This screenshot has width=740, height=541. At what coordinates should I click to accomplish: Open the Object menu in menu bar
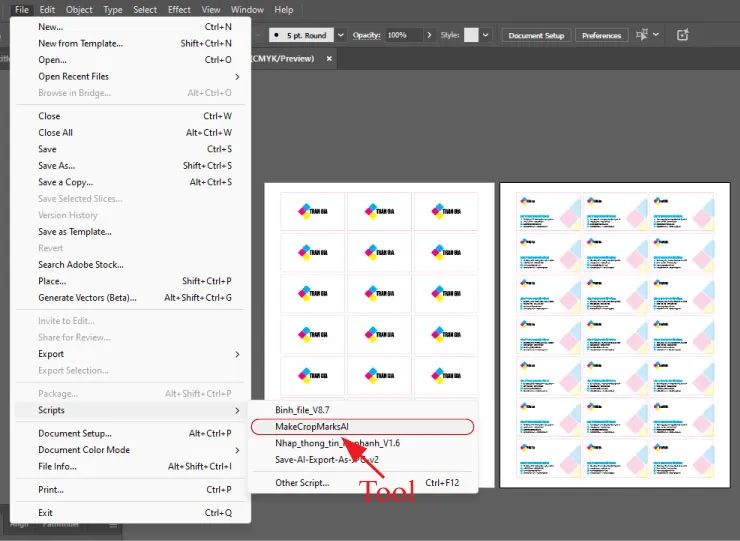[x=79, y=10]
